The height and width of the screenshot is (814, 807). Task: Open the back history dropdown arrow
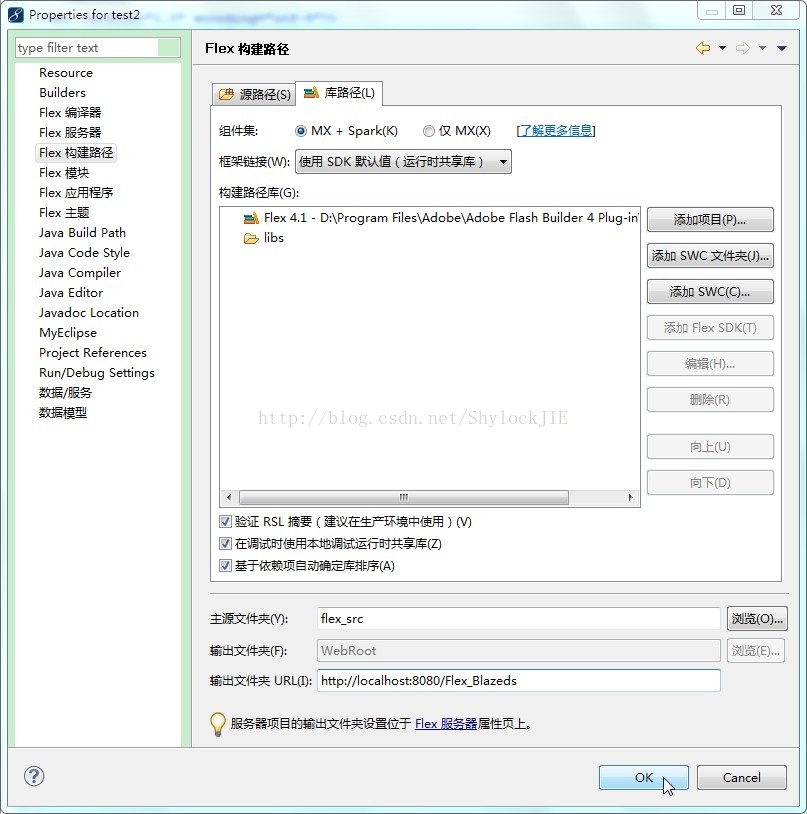pyautogui.click(x=722, y=48)
